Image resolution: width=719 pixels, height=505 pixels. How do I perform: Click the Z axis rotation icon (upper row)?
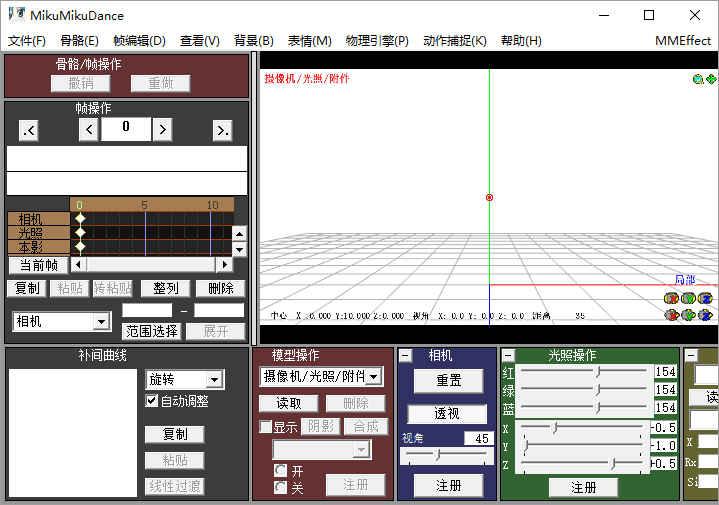pos(706,299)
